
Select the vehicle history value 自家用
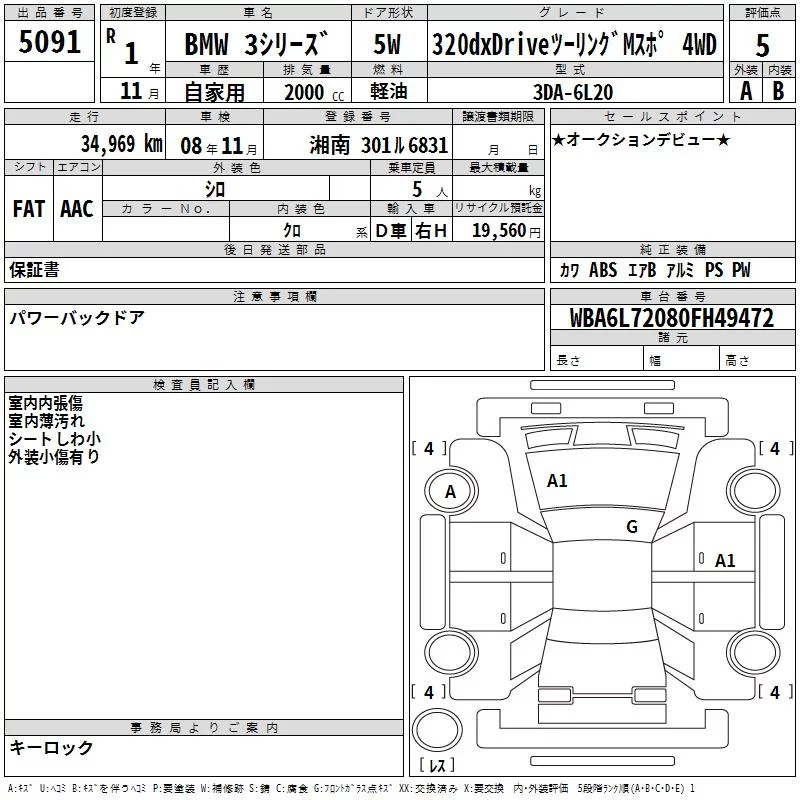coord(214,92)
